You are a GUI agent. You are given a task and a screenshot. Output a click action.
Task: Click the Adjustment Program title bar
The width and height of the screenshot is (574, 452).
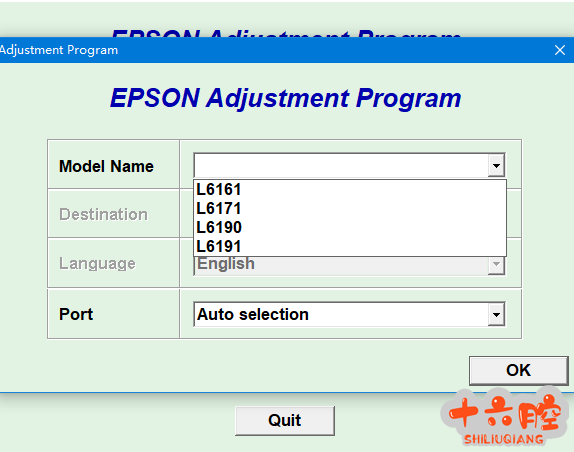(x=275, y=50)
